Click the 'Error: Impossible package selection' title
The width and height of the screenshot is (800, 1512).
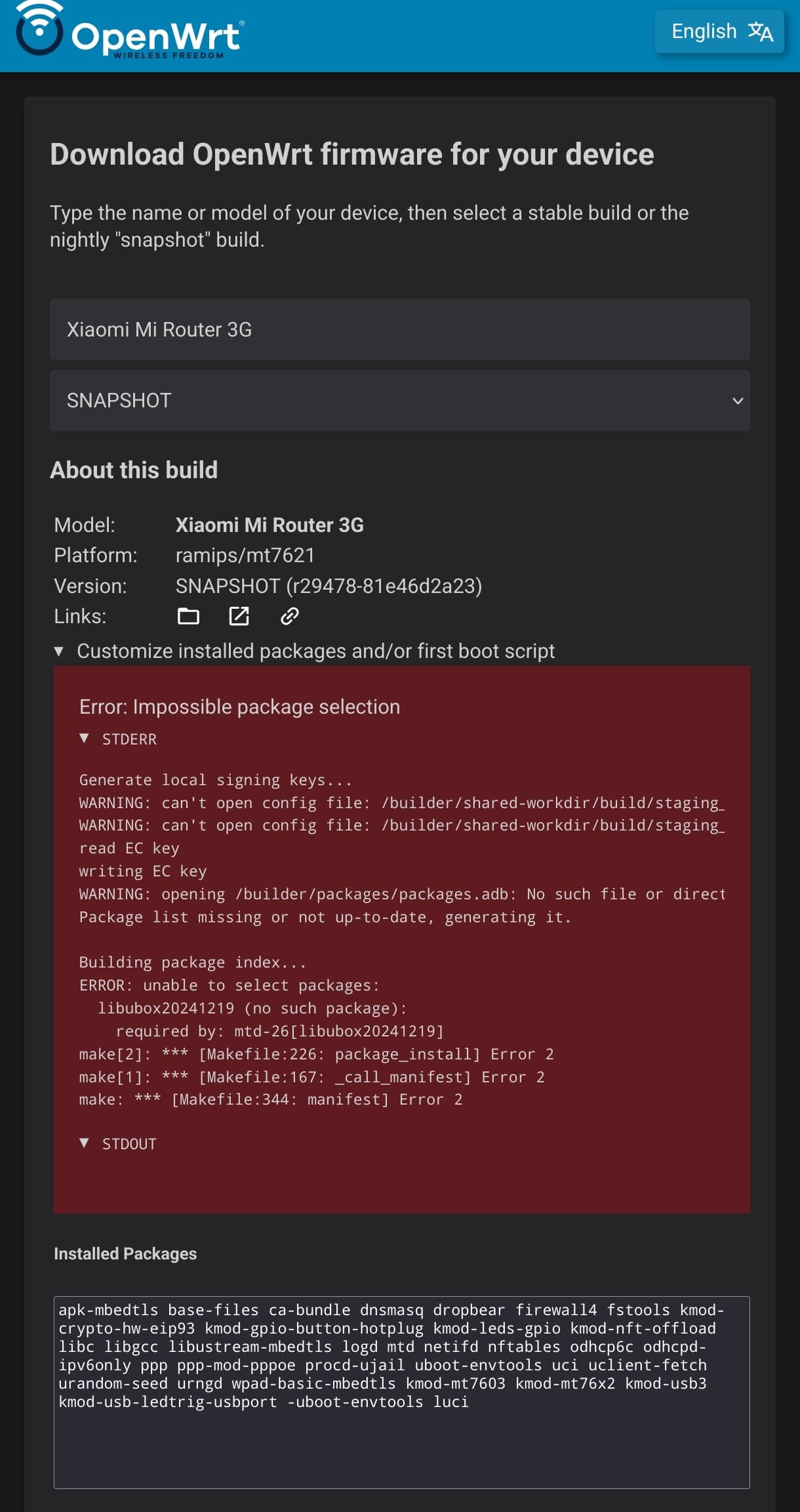[239, 706]
